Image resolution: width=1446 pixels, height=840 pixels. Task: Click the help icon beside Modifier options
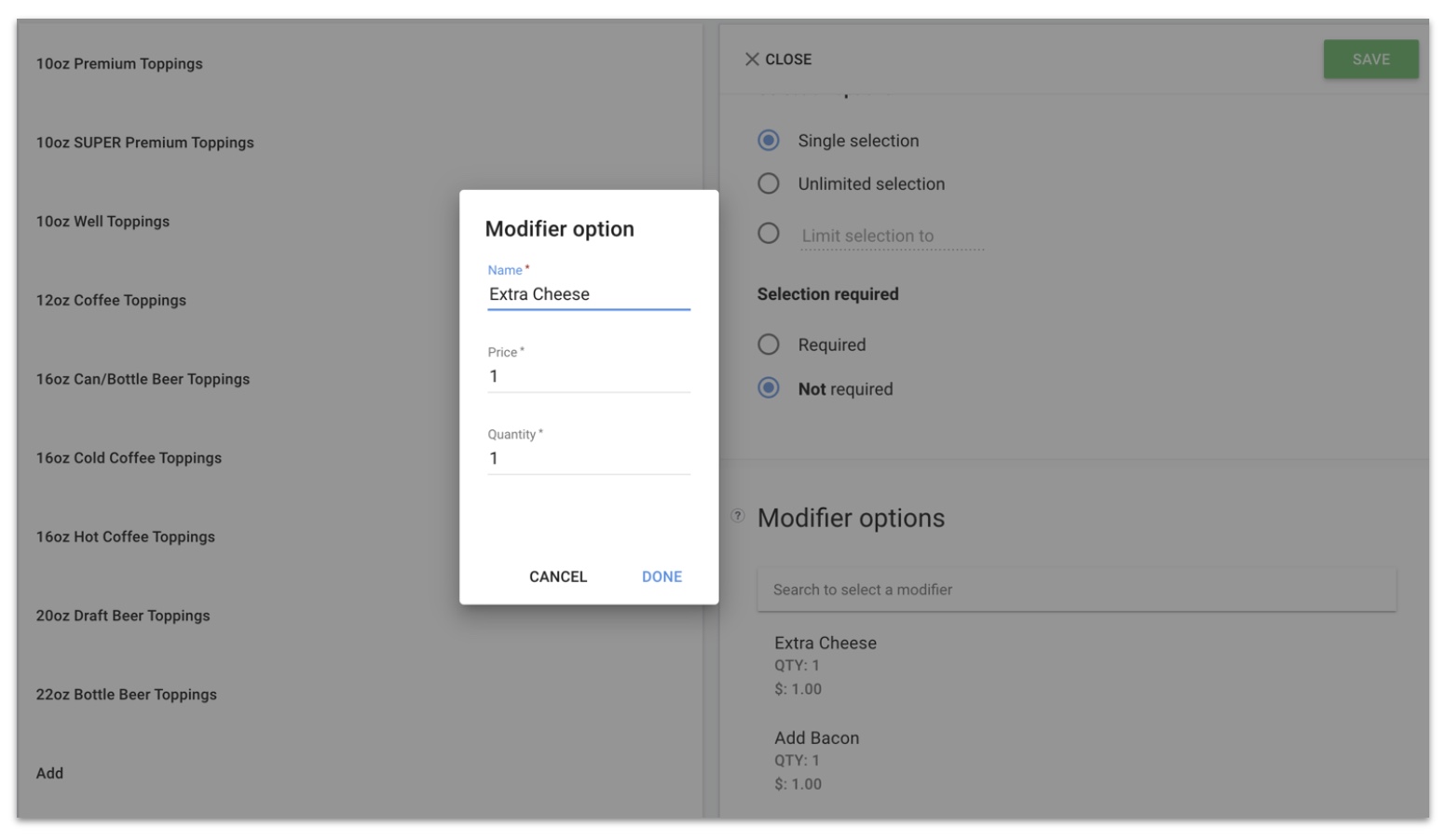[737, 518]
